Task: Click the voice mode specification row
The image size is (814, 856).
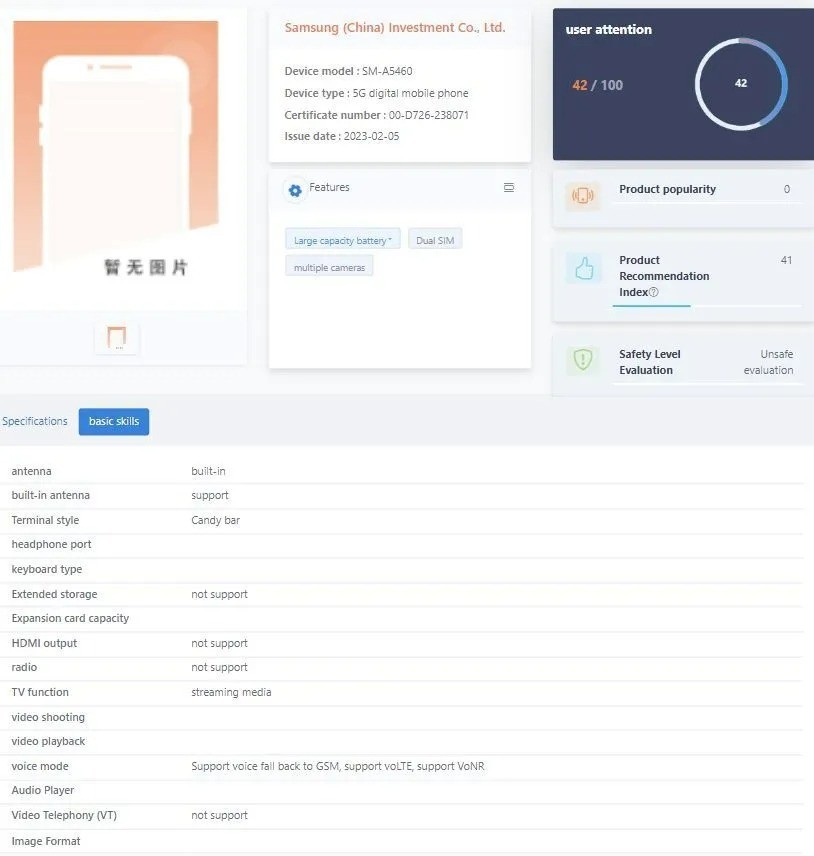Action: 338,766
